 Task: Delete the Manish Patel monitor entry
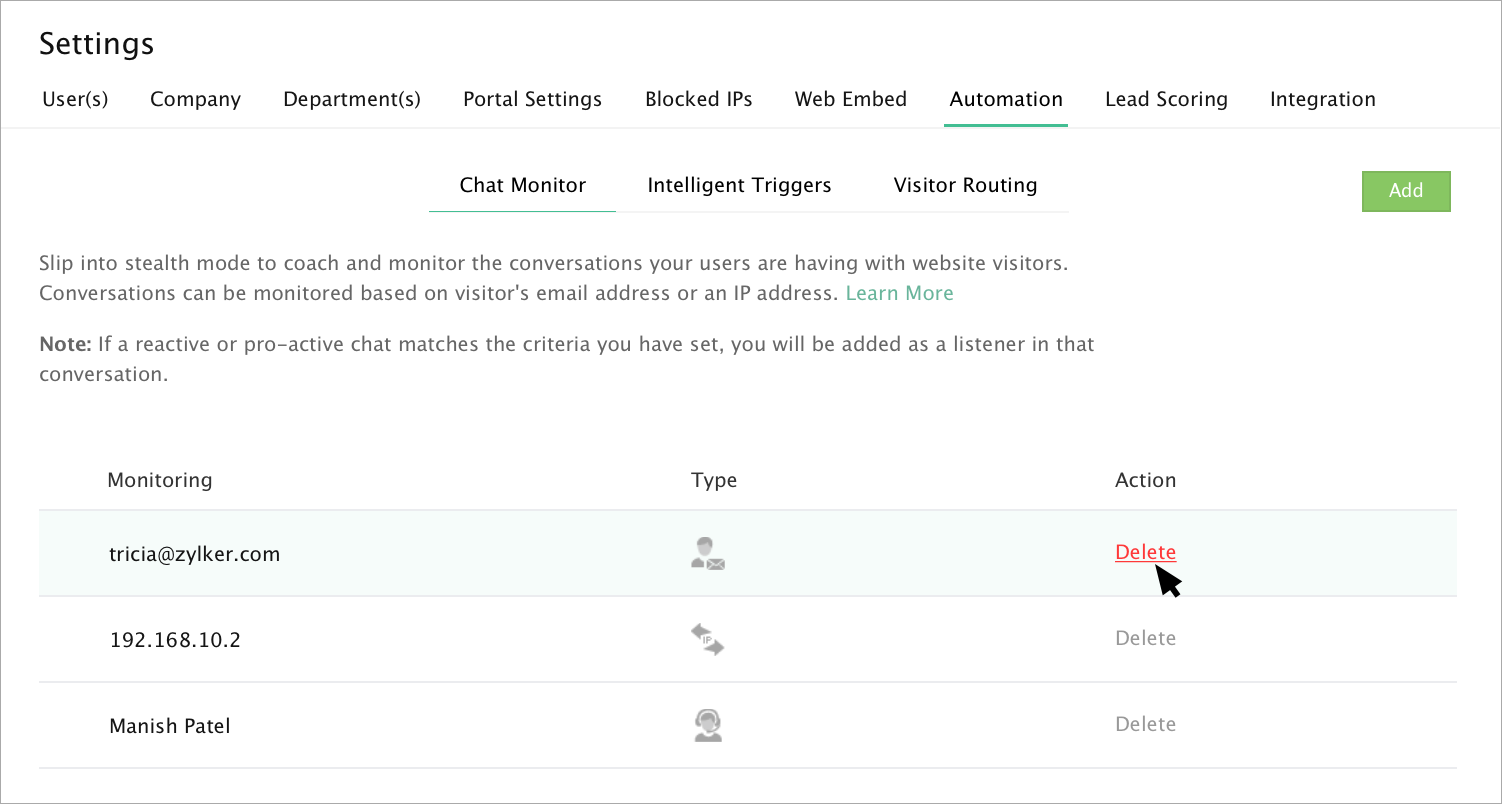click(x=1145, y=724)
